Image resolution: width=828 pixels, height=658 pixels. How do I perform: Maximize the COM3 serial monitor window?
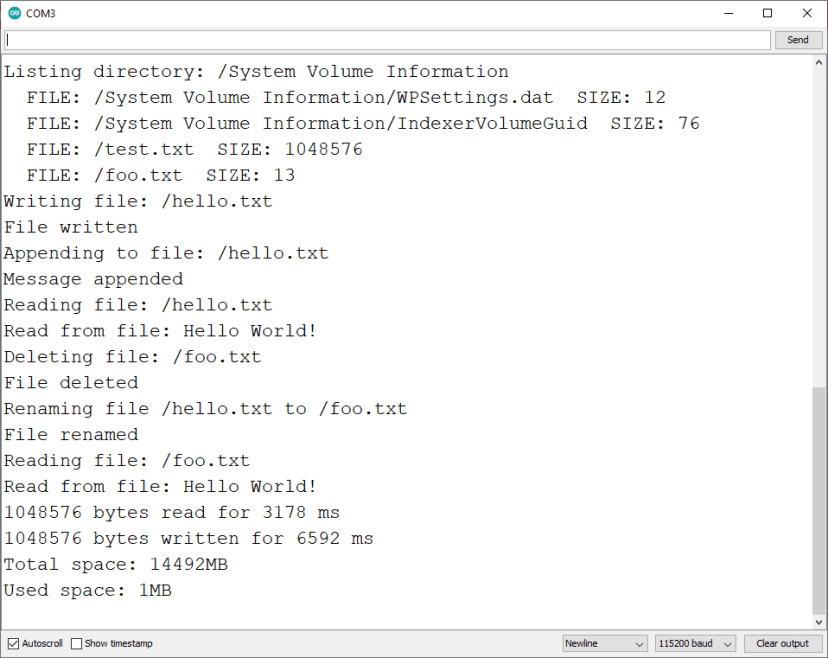[767, 13]
